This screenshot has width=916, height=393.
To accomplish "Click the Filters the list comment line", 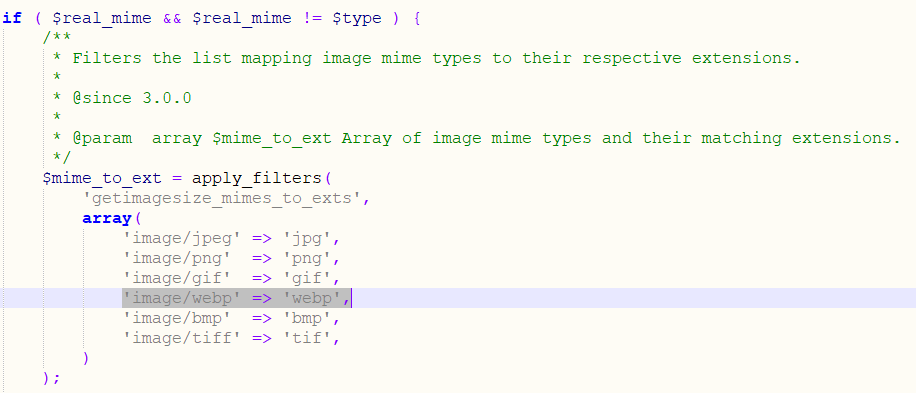I will click(x=426, y=58).
